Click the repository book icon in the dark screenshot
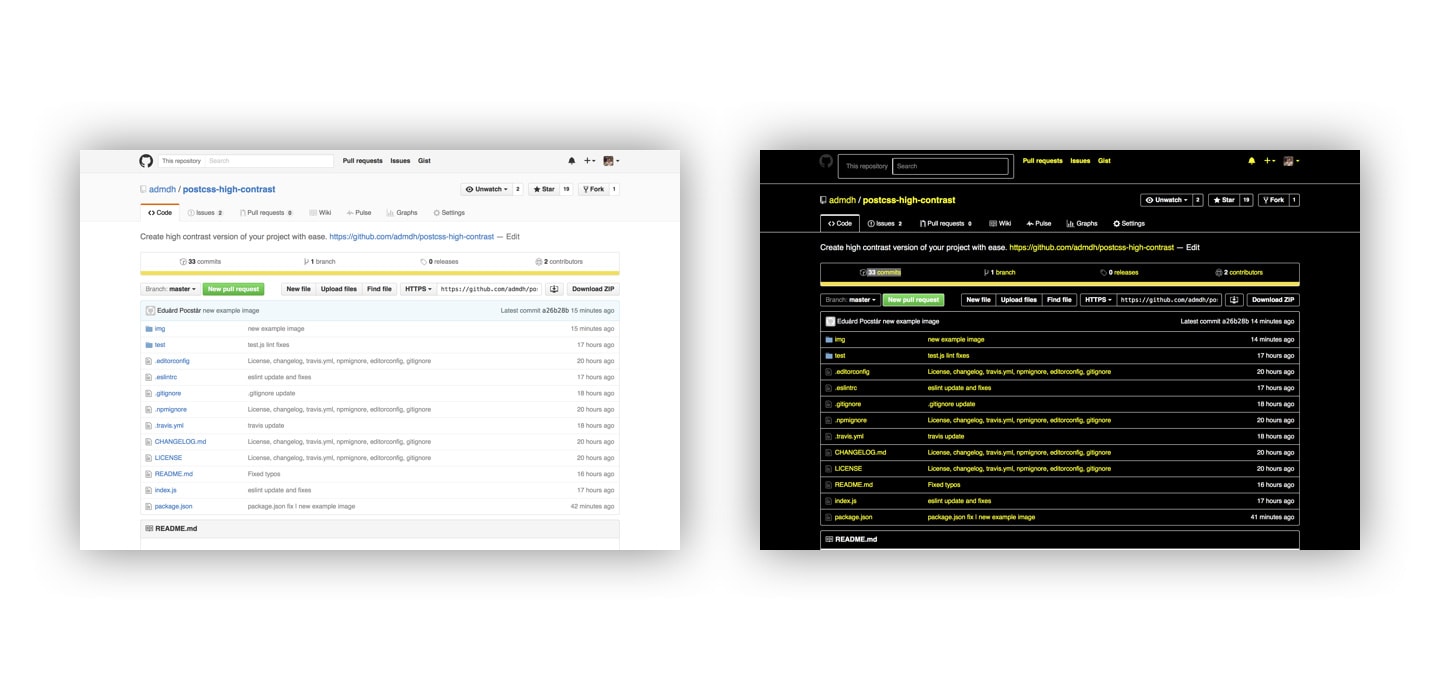This screenshot has height=700, width=1440. tap(823, 200)
